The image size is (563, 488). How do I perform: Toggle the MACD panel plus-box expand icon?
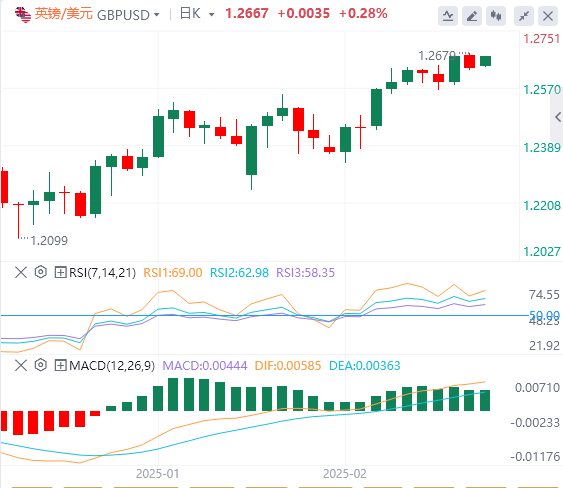(x=60, y=366)
